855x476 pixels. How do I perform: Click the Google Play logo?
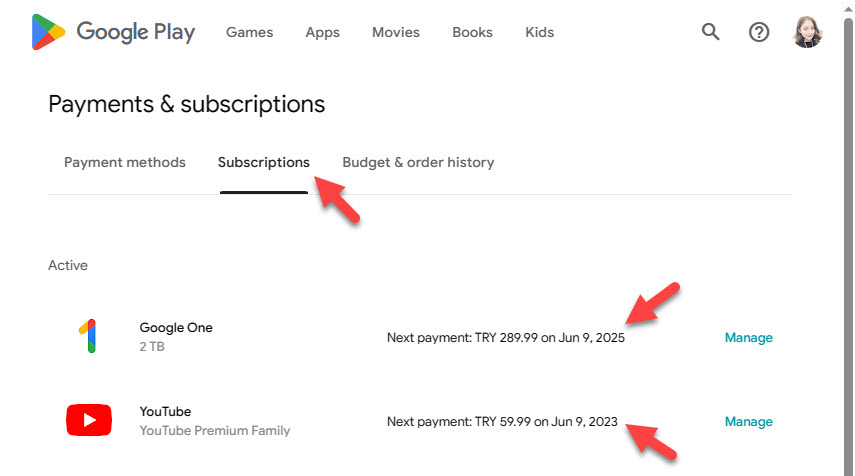[113, 32]
